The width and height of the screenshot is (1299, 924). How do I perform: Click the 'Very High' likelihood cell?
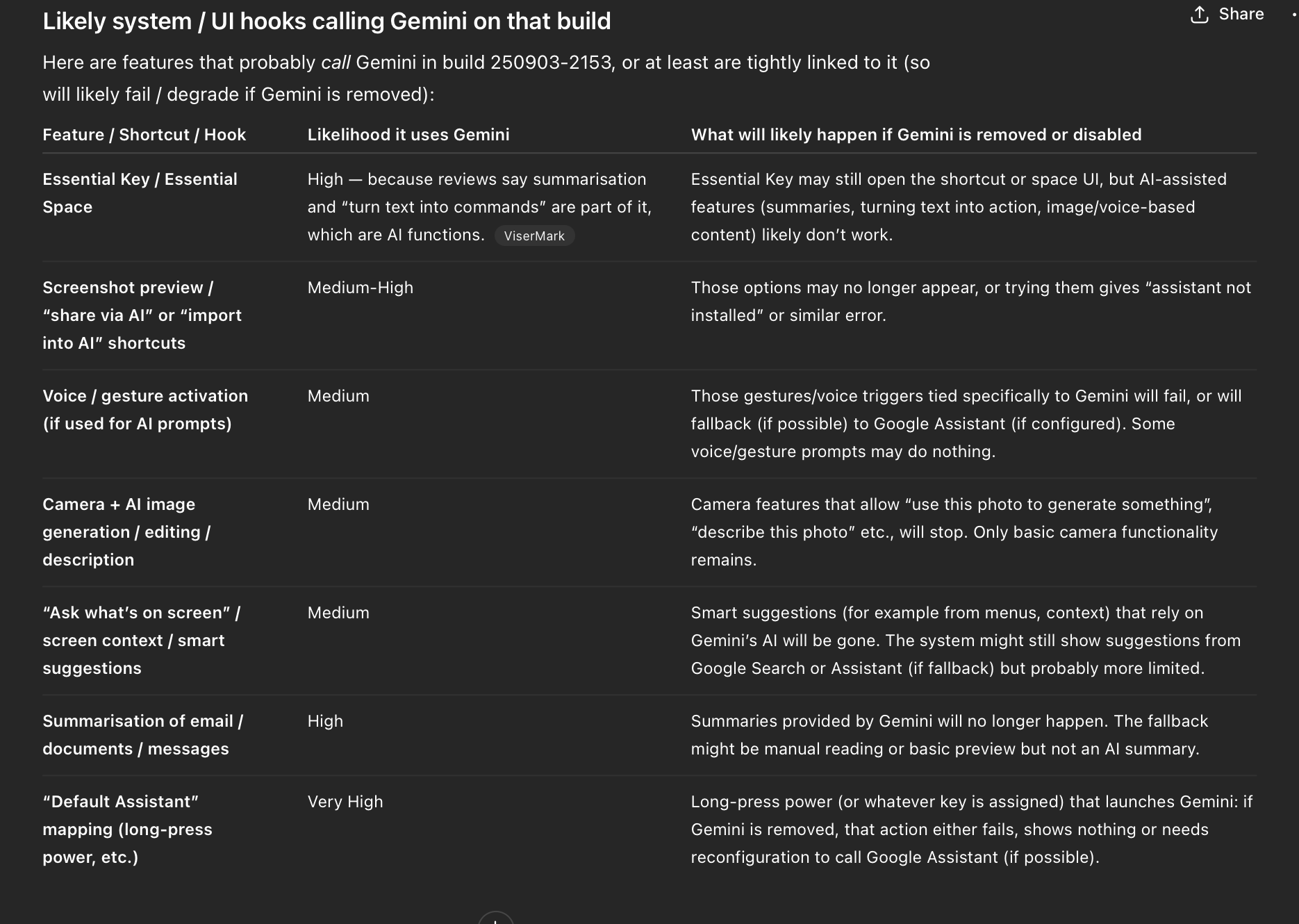[345, 802]
